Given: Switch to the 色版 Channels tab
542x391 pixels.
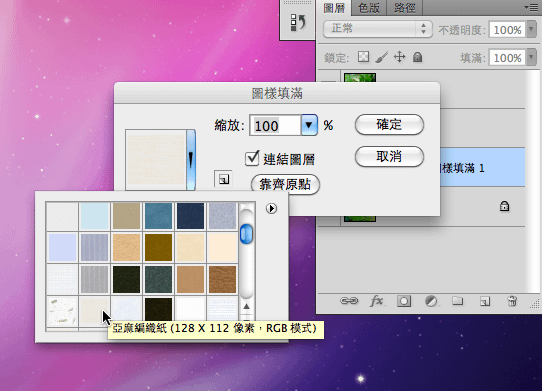Looking at the screenshot, I should tap(369, 8).
